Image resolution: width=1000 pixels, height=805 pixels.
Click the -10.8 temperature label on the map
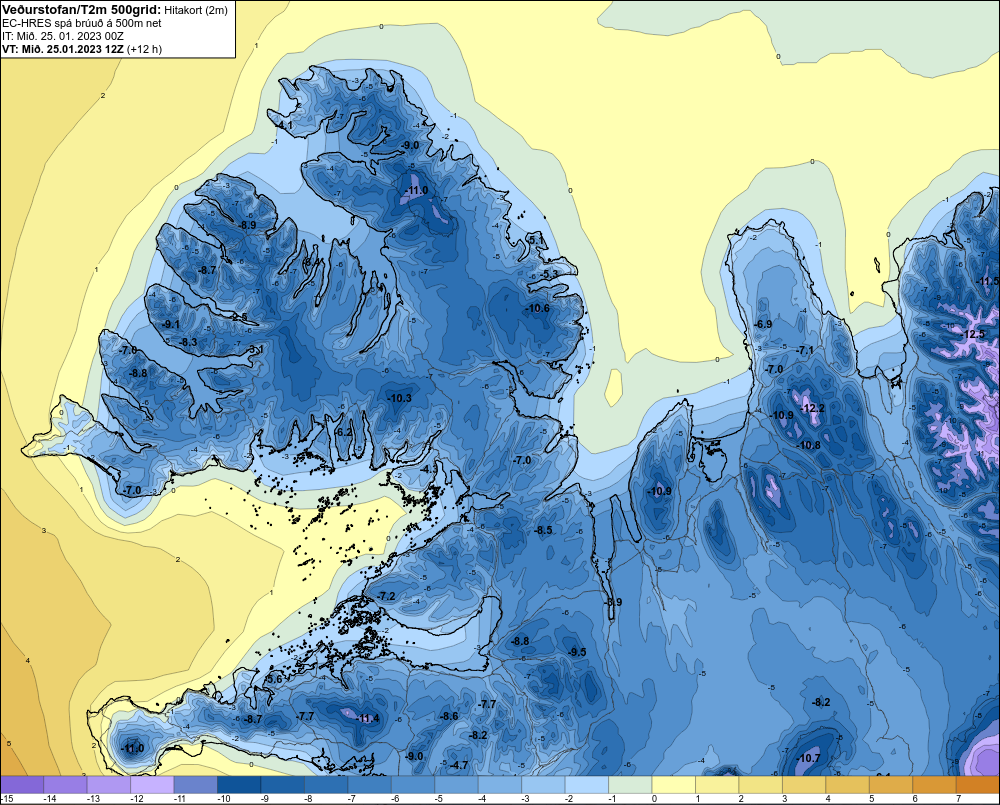click(808, 445)
